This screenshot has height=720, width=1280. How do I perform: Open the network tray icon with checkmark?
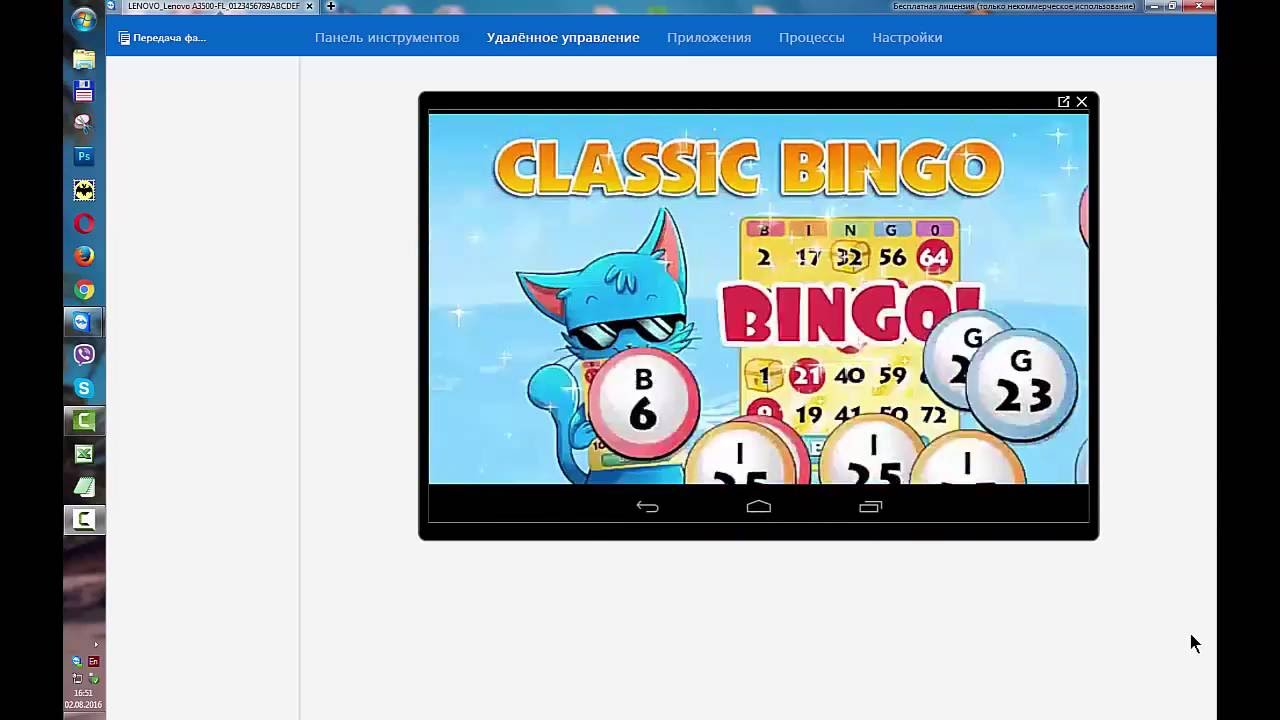(94, 678)
